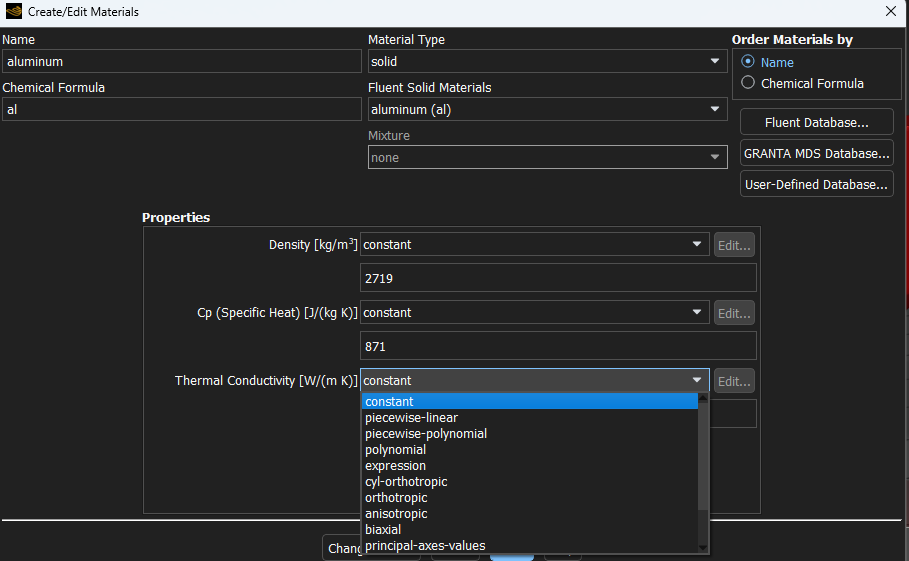Select orthotropic from dropdown list
Image resolution: width=909 pixels, height=561 pixels.
396,498
